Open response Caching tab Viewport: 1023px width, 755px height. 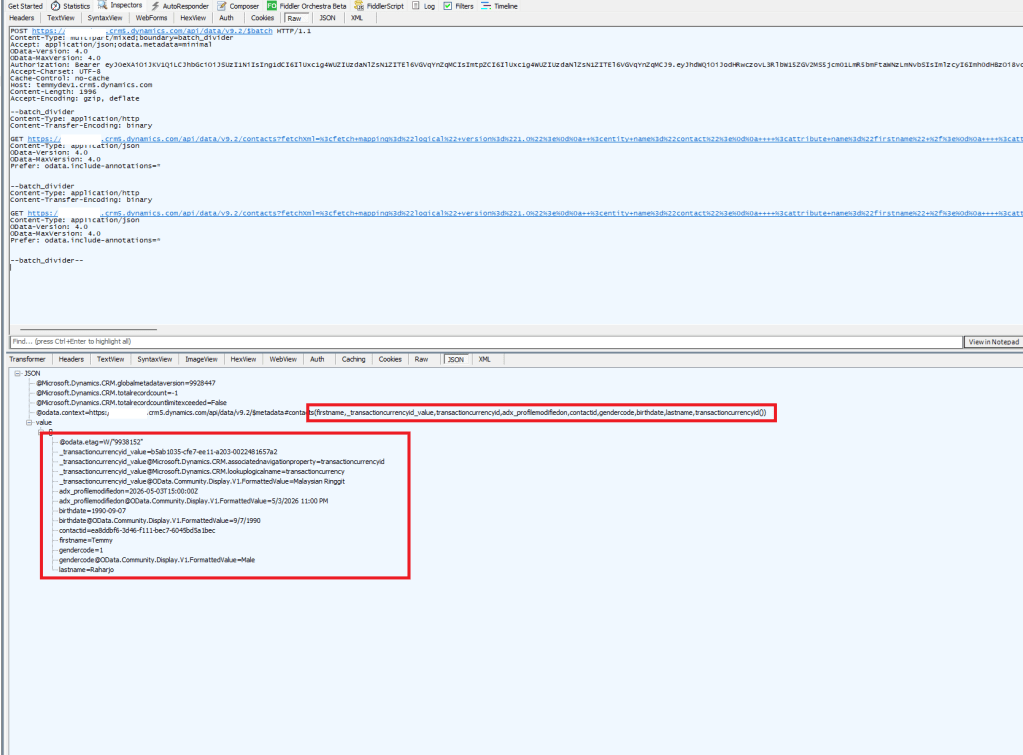354,359
